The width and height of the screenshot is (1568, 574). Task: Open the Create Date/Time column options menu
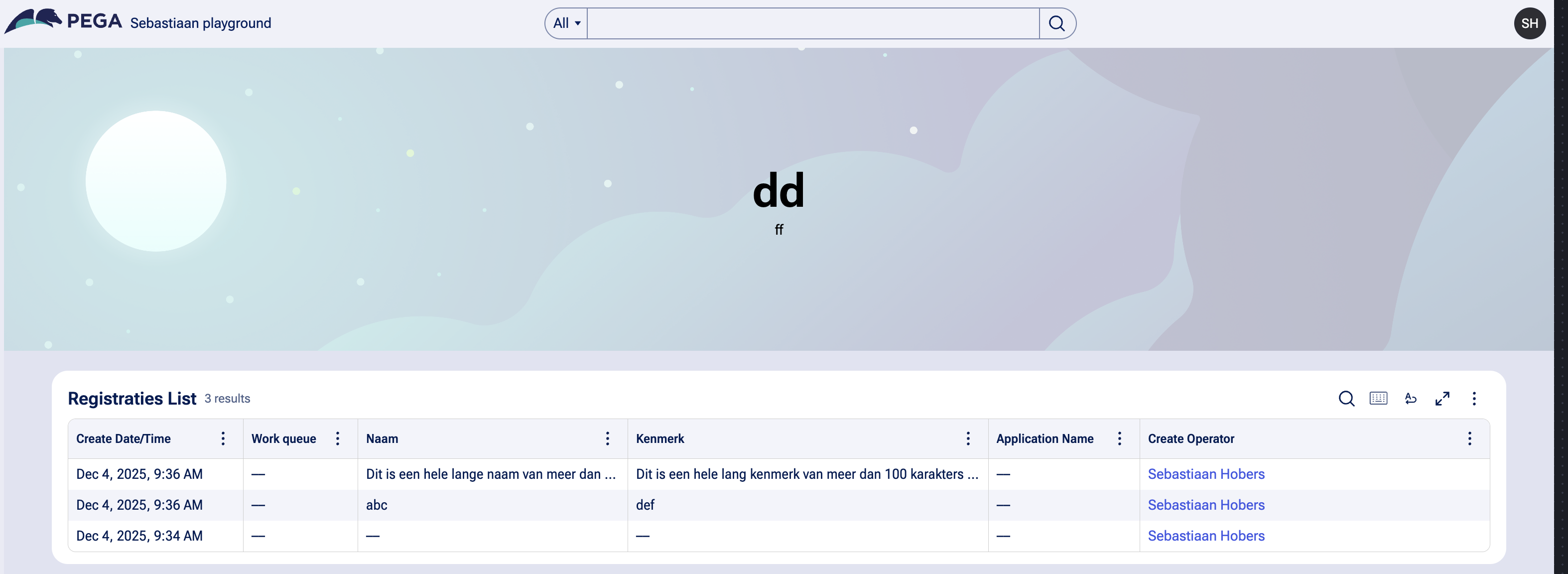223,439
